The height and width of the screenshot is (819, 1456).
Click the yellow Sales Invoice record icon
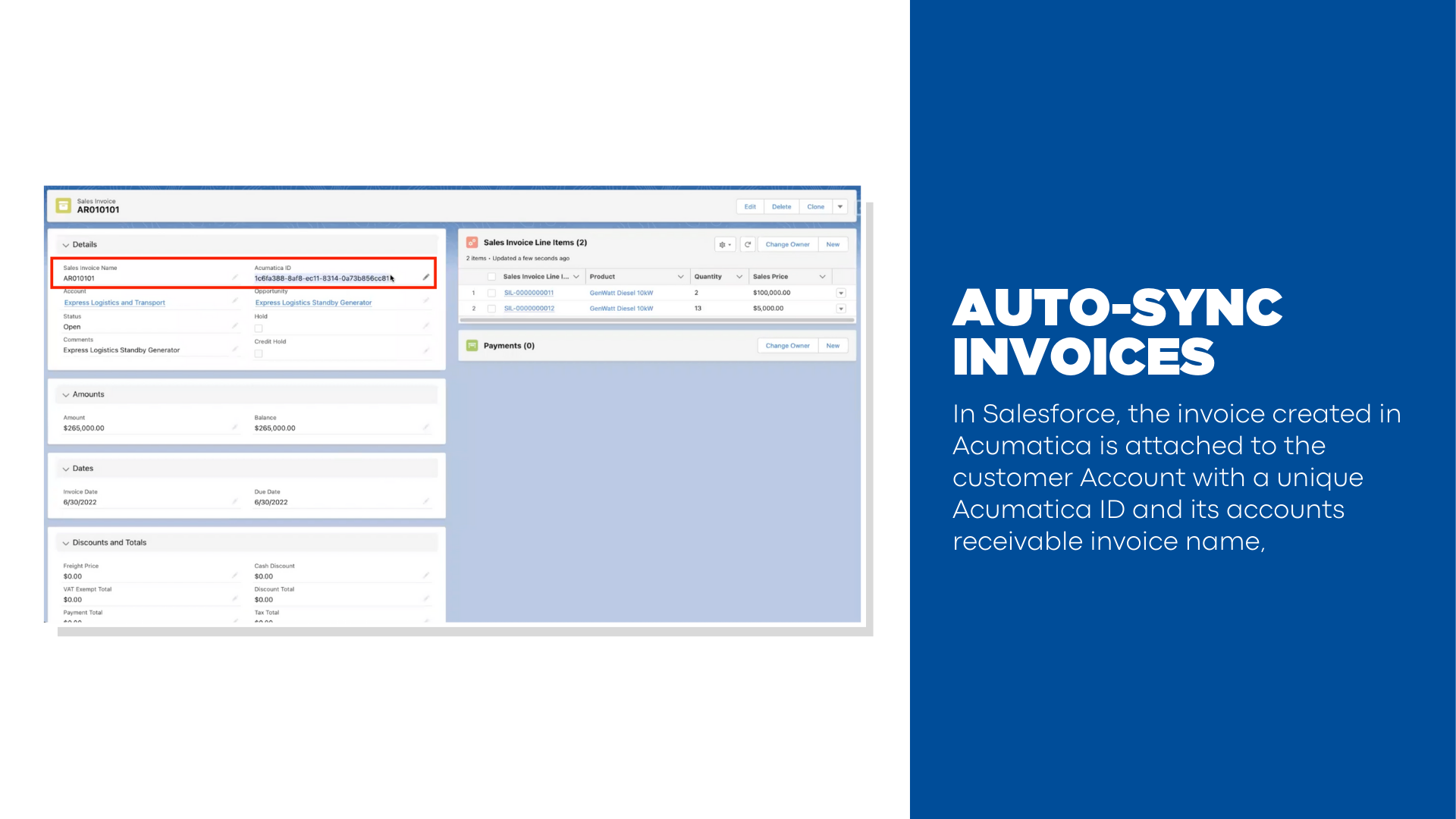(64, 206)
